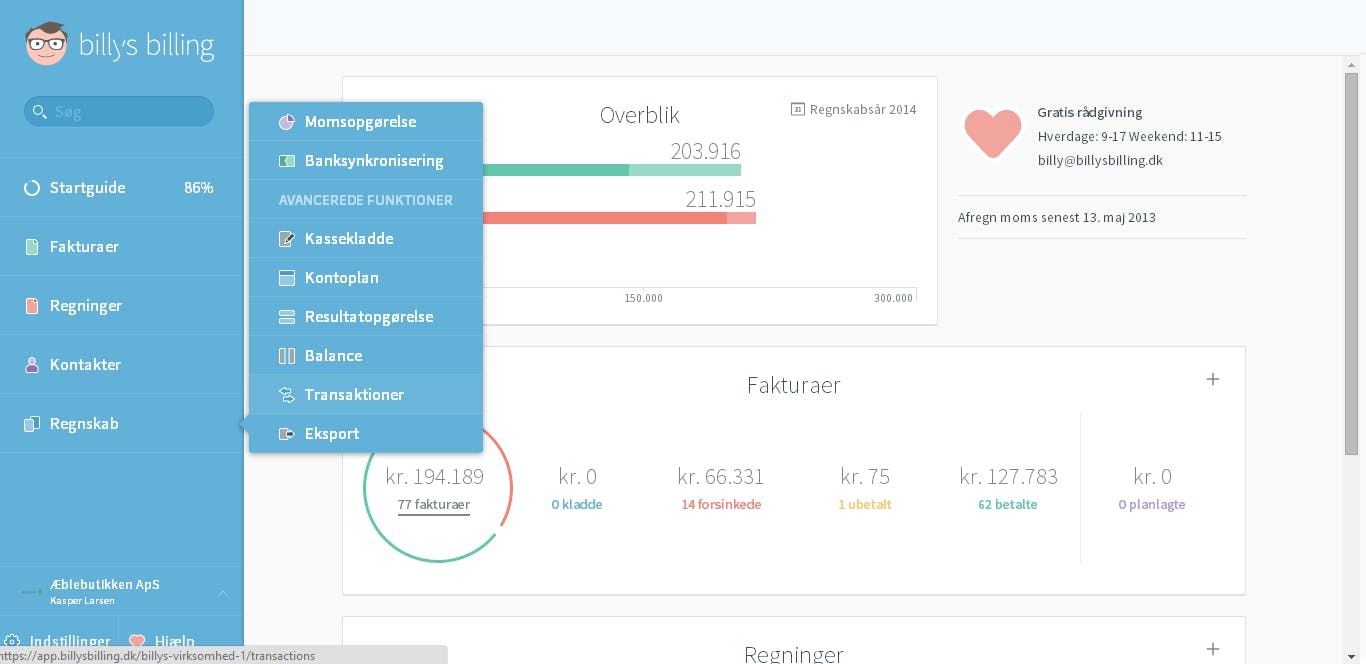Image resolution: width=1366 pixels, height=664 pixels.
Task: Click the Kontoplan icon
Action: [287, 278]
